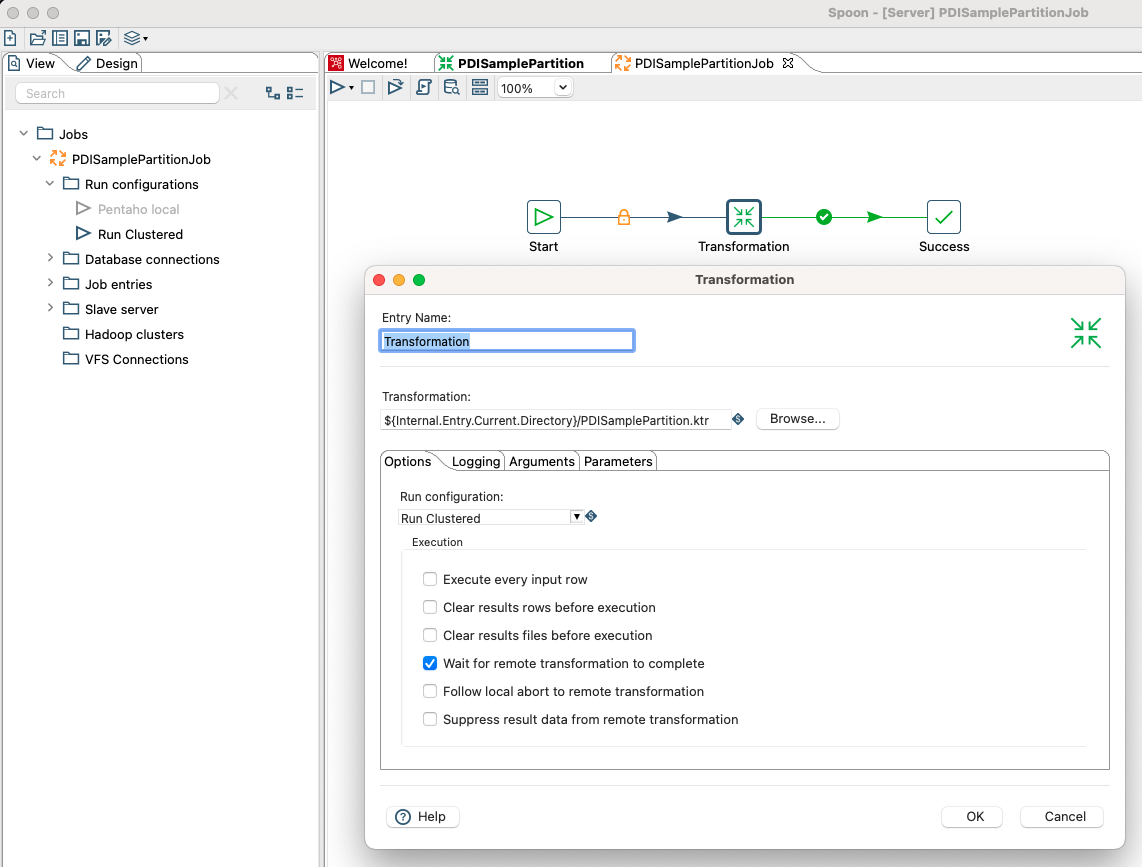This screenshot has height=867, width=1142.
Task: Disable Wait for remote transformation to complete
Action: 430,663
